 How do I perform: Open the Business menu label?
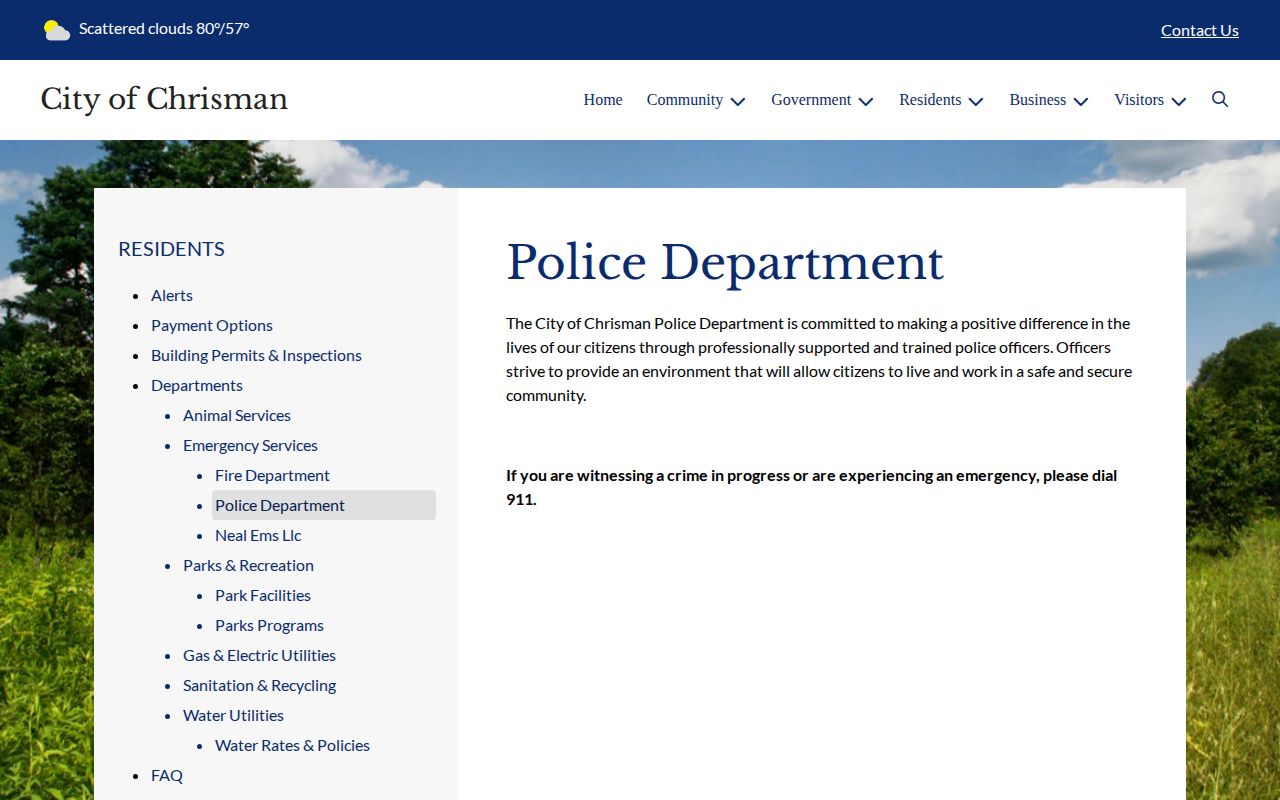click(x=1037, y=100)
